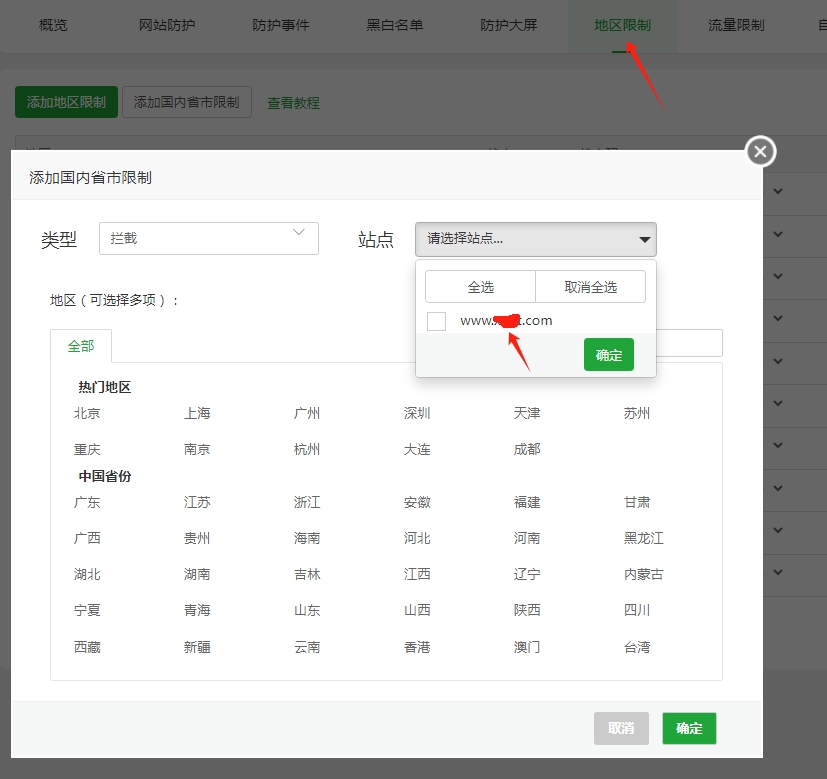
Task: Select 黑龙江 province
Action: pyautogui.click(x=643, y=538)
